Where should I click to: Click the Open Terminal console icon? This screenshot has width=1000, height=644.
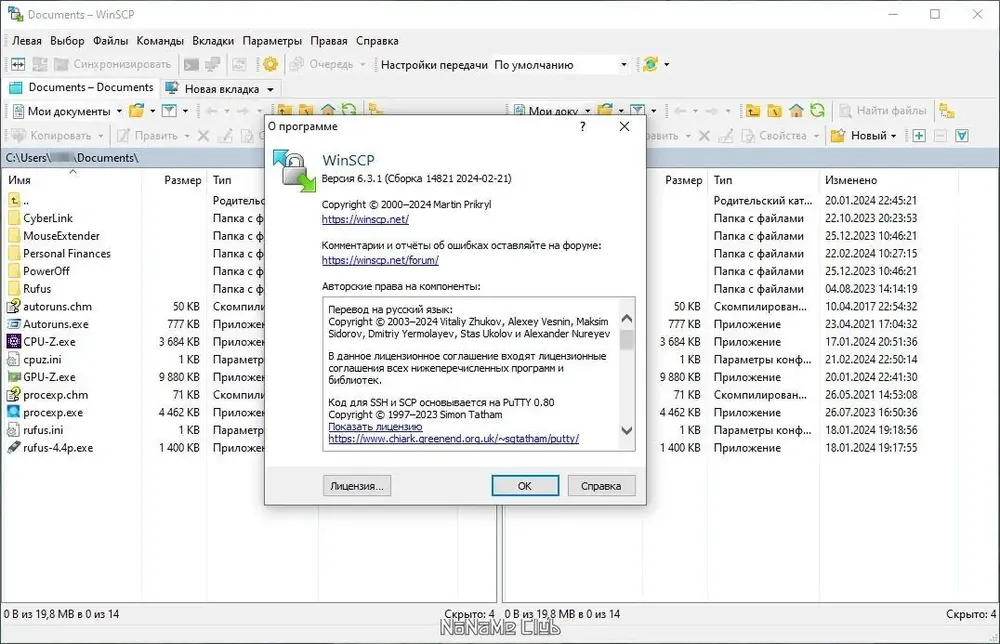pyautogui.click(x=191, y=64)
